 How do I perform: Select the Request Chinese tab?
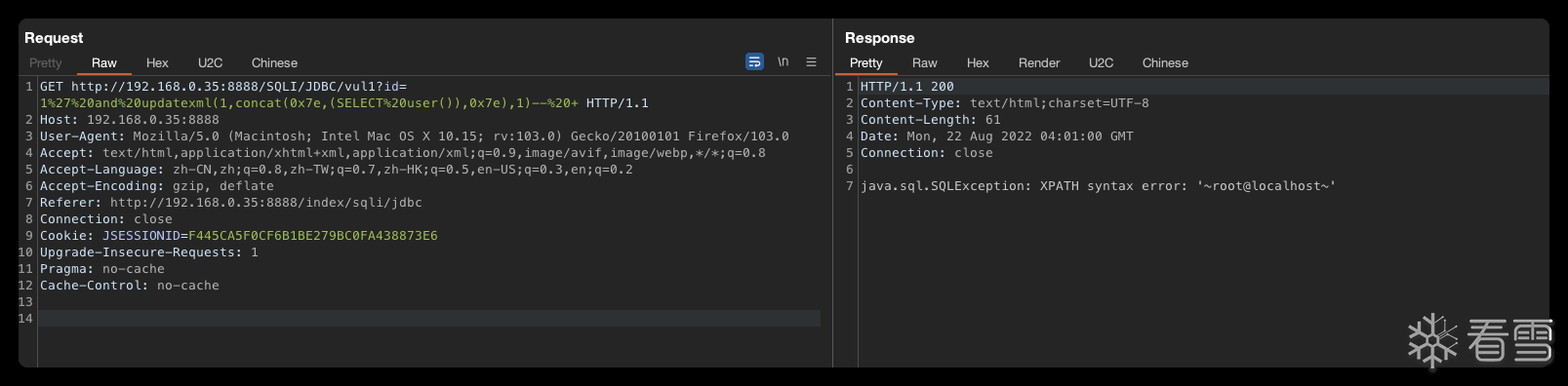[274, 62]
